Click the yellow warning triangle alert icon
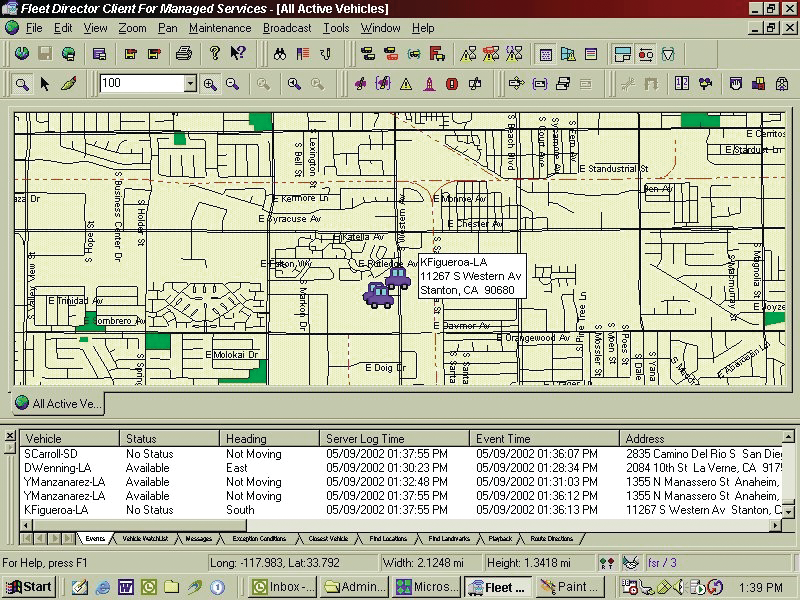This screenshot has height=600, width=800. click(408, 84)
